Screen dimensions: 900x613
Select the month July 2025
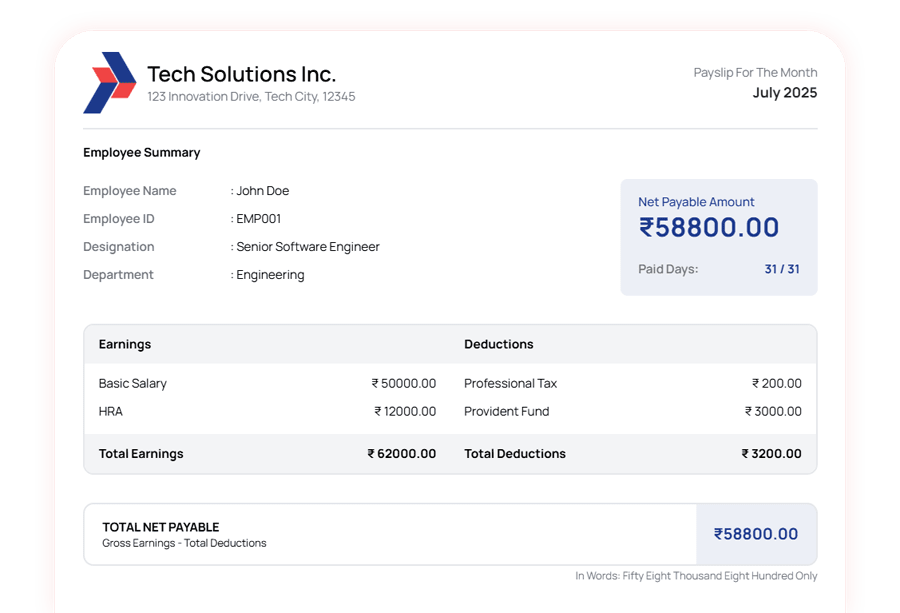coord(785,93)
